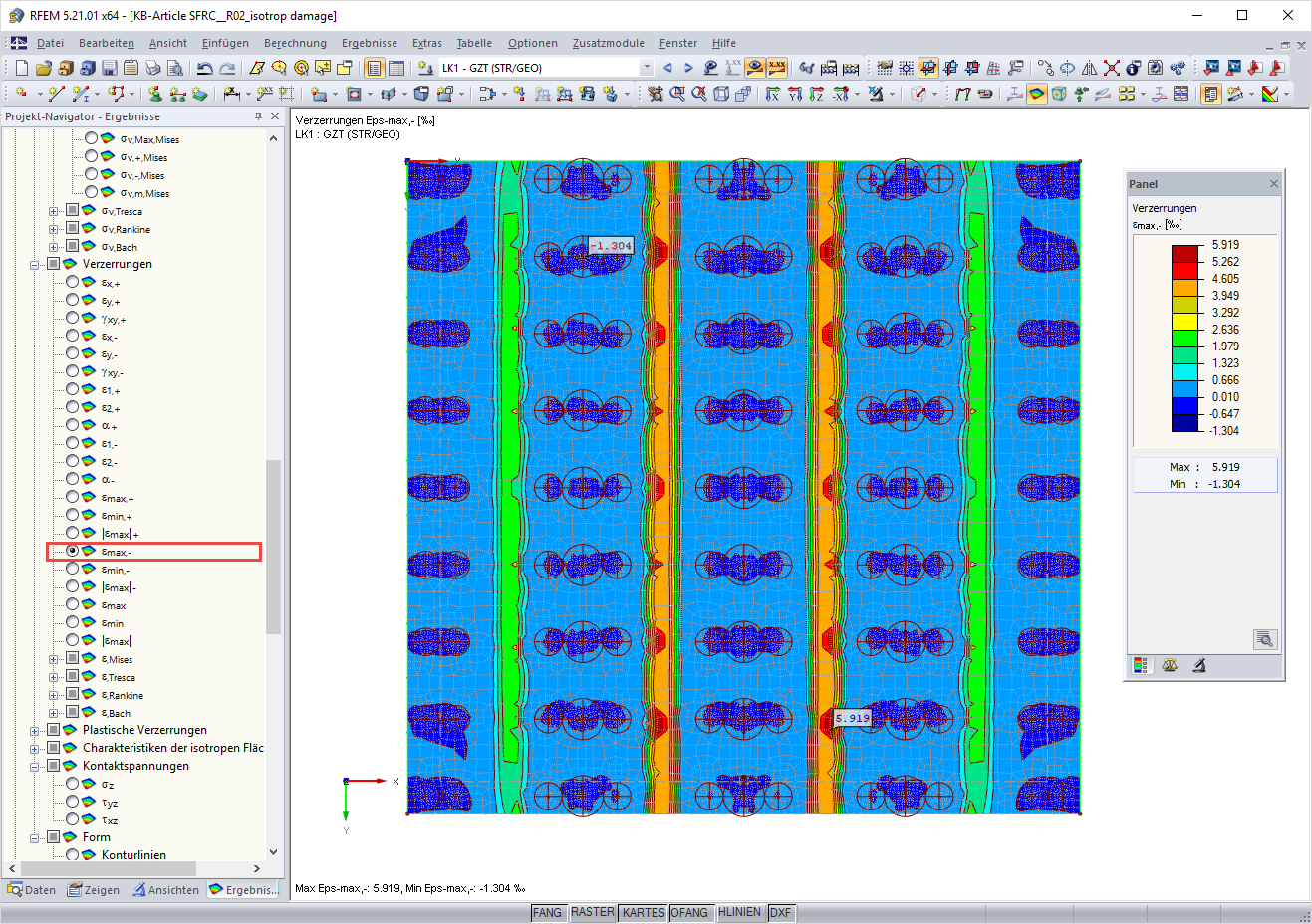Collapse the Verzerrungen tree node
The image size is (1312, 924).
coord(35,265)
